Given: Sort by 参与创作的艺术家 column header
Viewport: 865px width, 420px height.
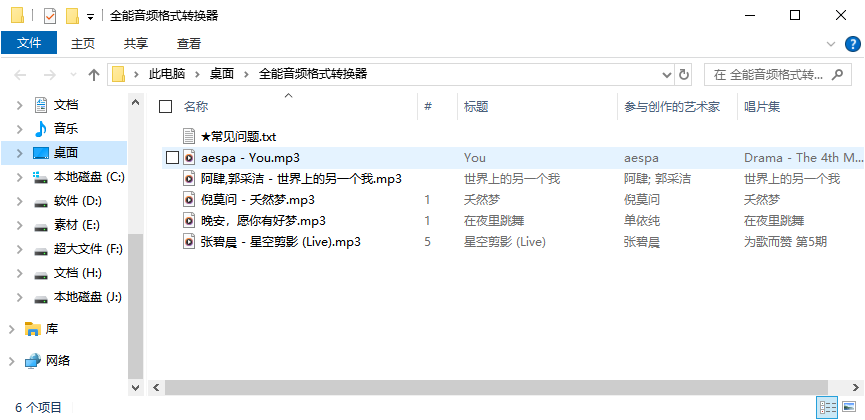Looking at the screenshot, I should point(672,107).
